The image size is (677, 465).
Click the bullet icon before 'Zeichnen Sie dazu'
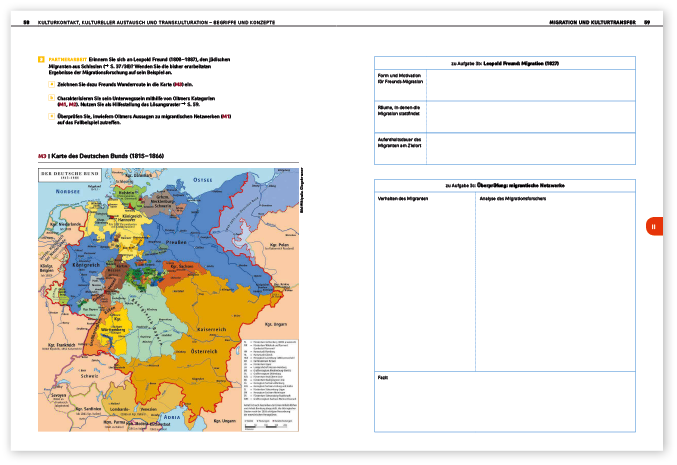coord(50,83)
